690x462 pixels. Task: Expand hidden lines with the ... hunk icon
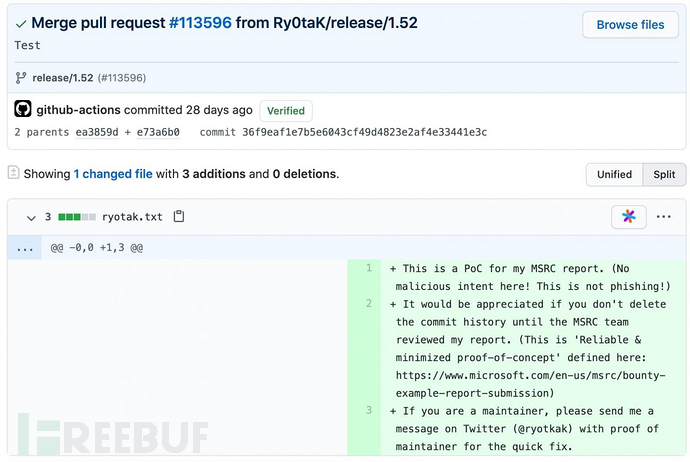pos(25,248)
